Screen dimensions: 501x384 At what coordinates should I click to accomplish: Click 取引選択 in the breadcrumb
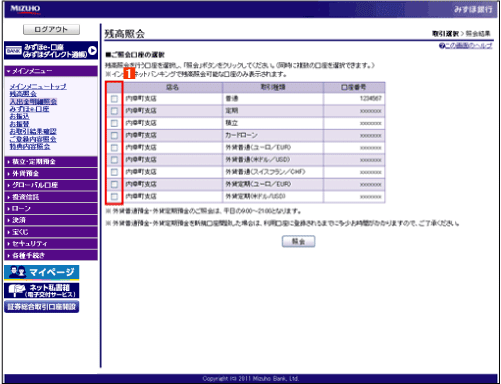tap(445, 34)
